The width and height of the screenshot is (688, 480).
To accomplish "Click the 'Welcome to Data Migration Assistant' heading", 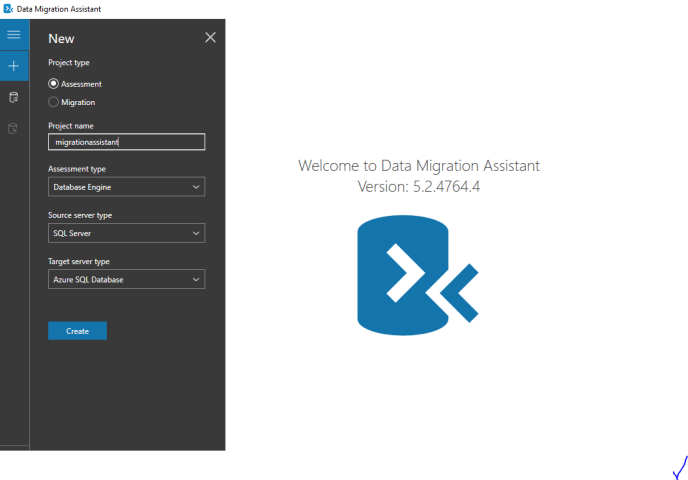I will 419,166.
